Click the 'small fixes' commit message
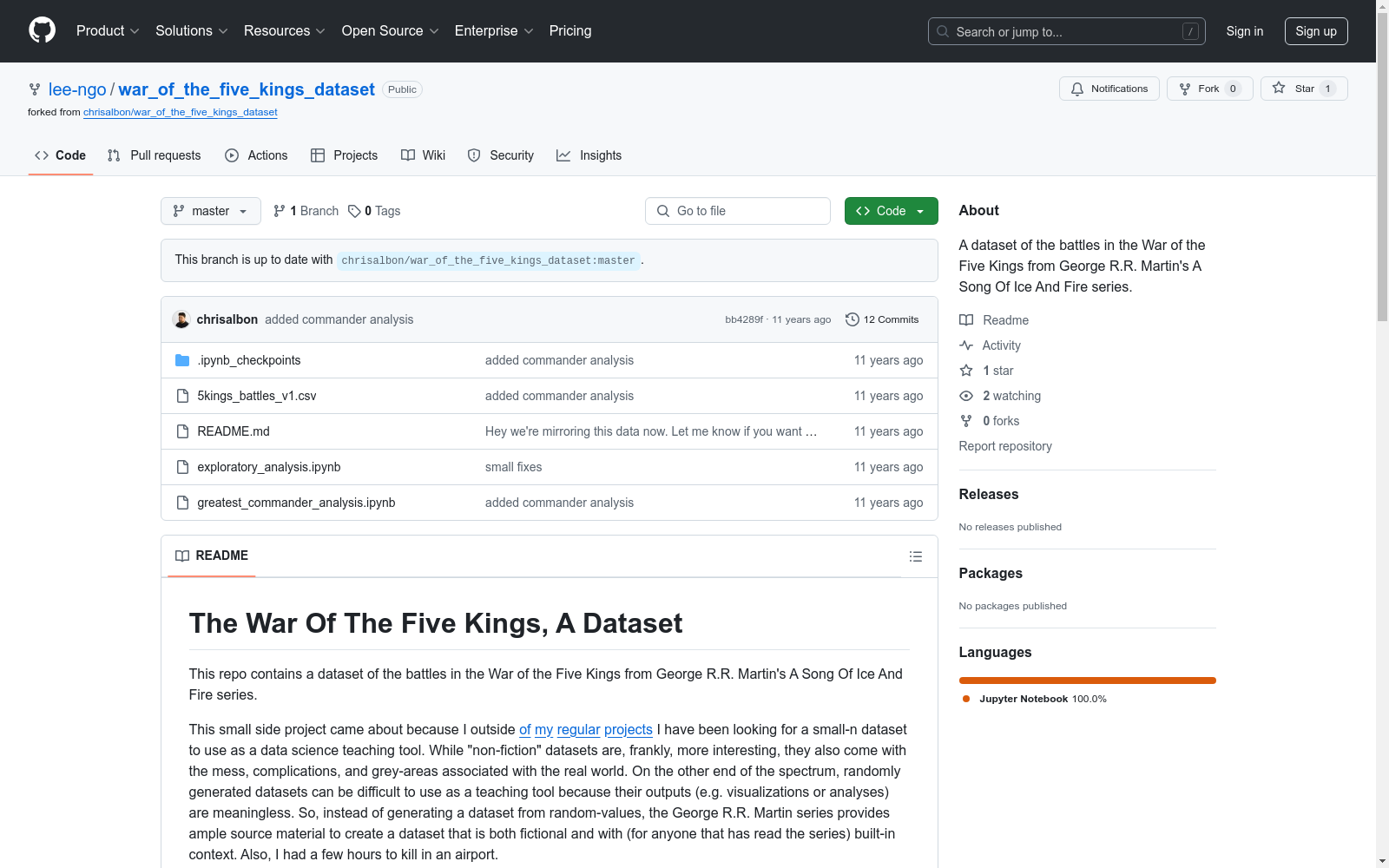This screenshot has width=1389, height=868. click(513, 467)
